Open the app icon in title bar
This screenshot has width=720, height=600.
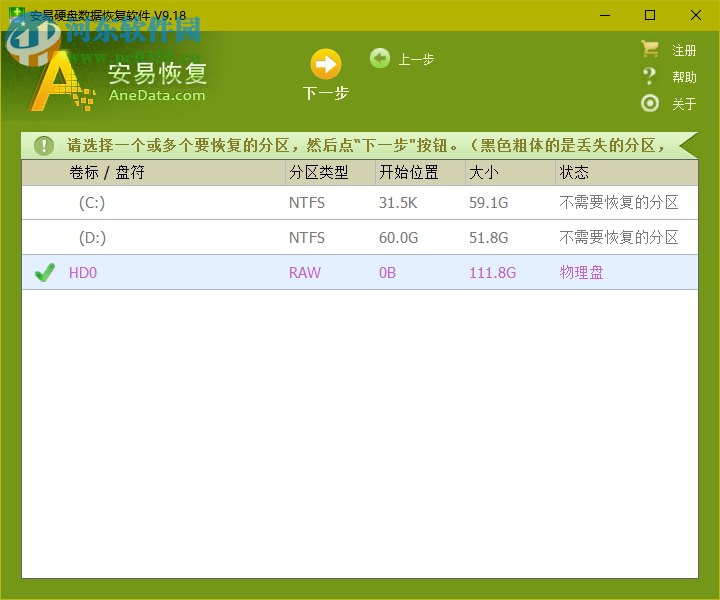17,15
